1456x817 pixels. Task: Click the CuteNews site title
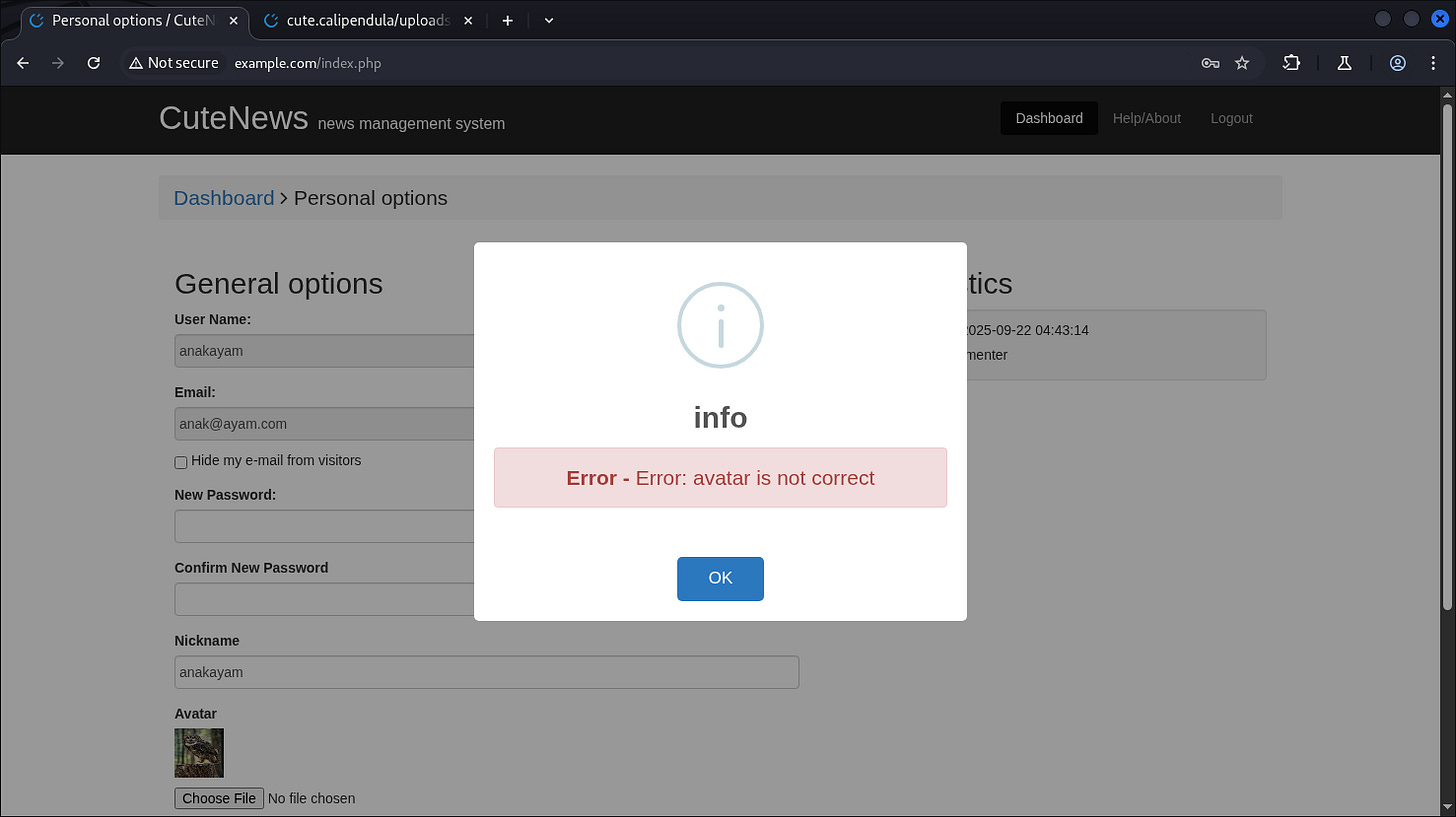click(233, 118)
